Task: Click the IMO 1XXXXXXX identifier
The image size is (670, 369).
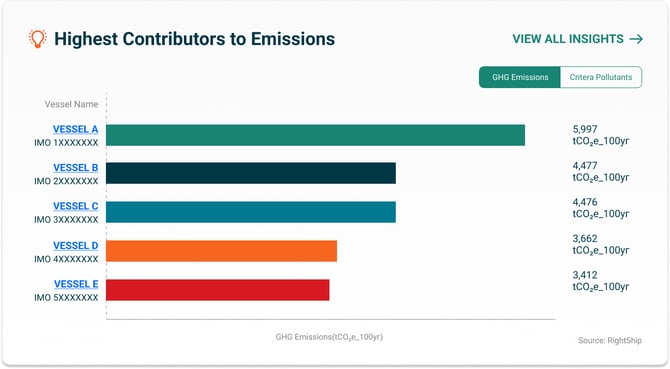Action: (66, 143)
